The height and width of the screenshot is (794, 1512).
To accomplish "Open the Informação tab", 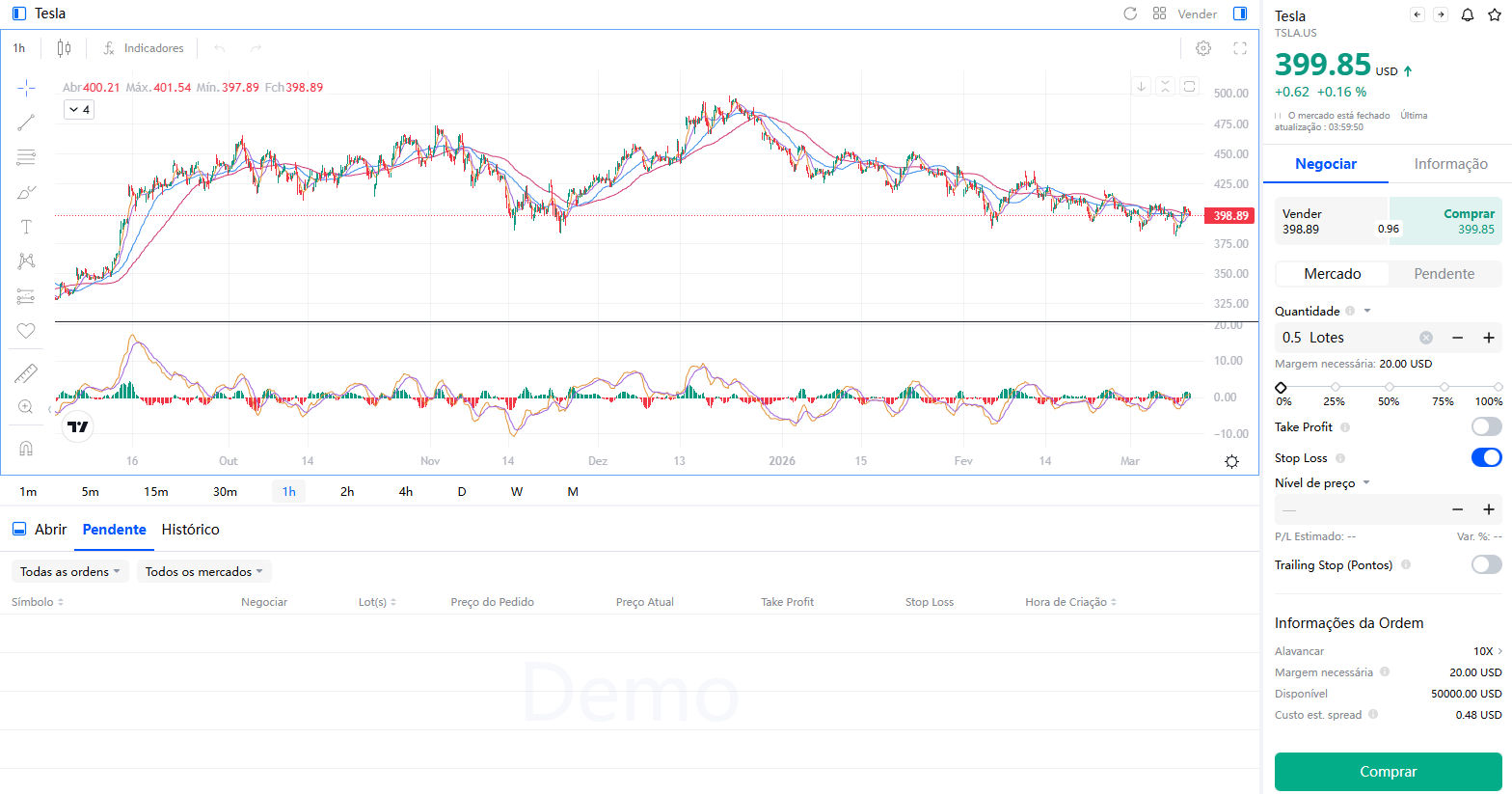I will pyautogui.click(x=1450, y=164).
